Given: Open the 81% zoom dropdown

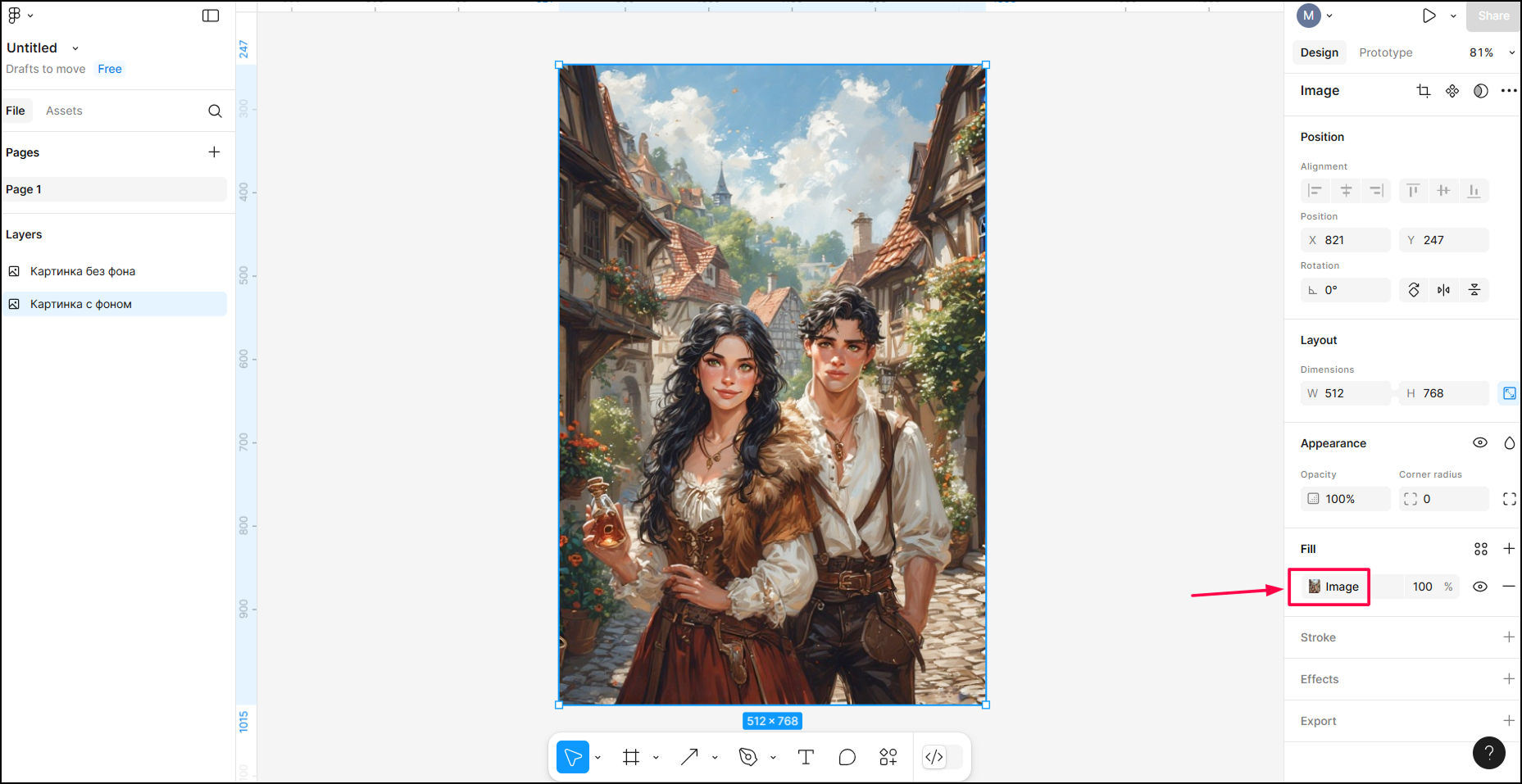Looking at the screenshot, I should coord(1492,52).
